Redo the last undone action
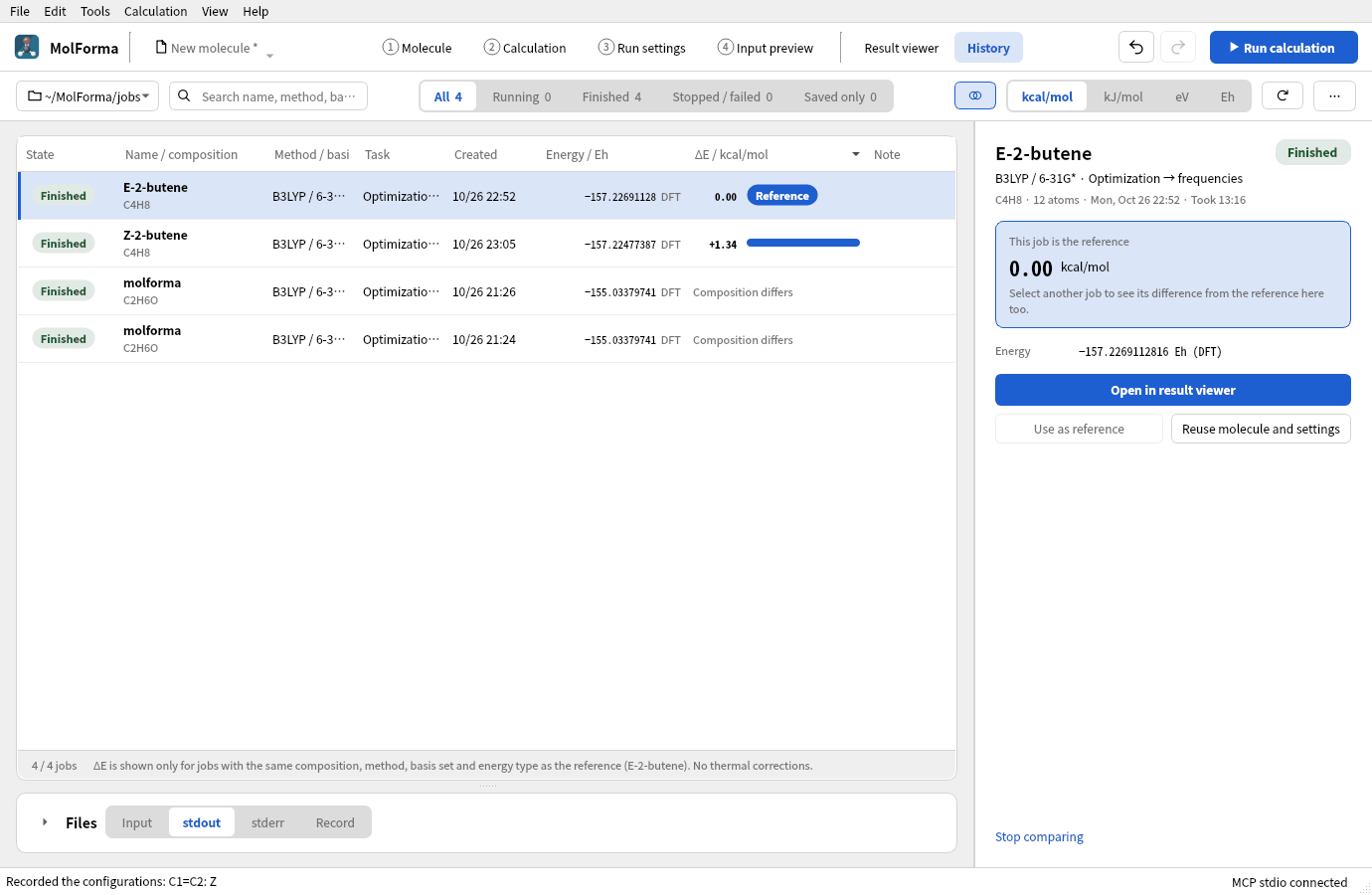1372x895 pixels. click(1178, 47)
